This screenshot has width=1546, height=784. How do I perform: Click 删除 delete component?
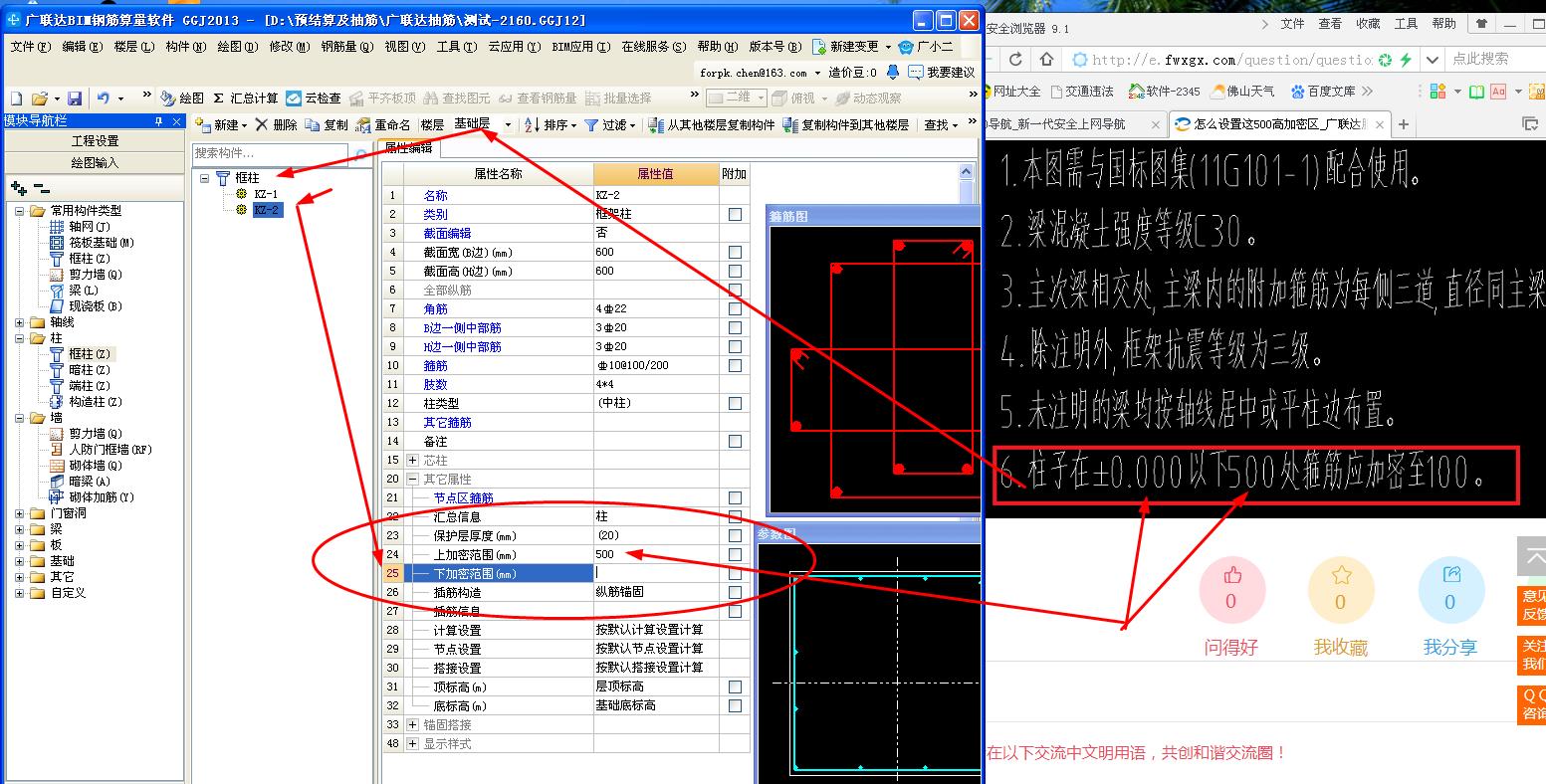(x=277, y=124)
